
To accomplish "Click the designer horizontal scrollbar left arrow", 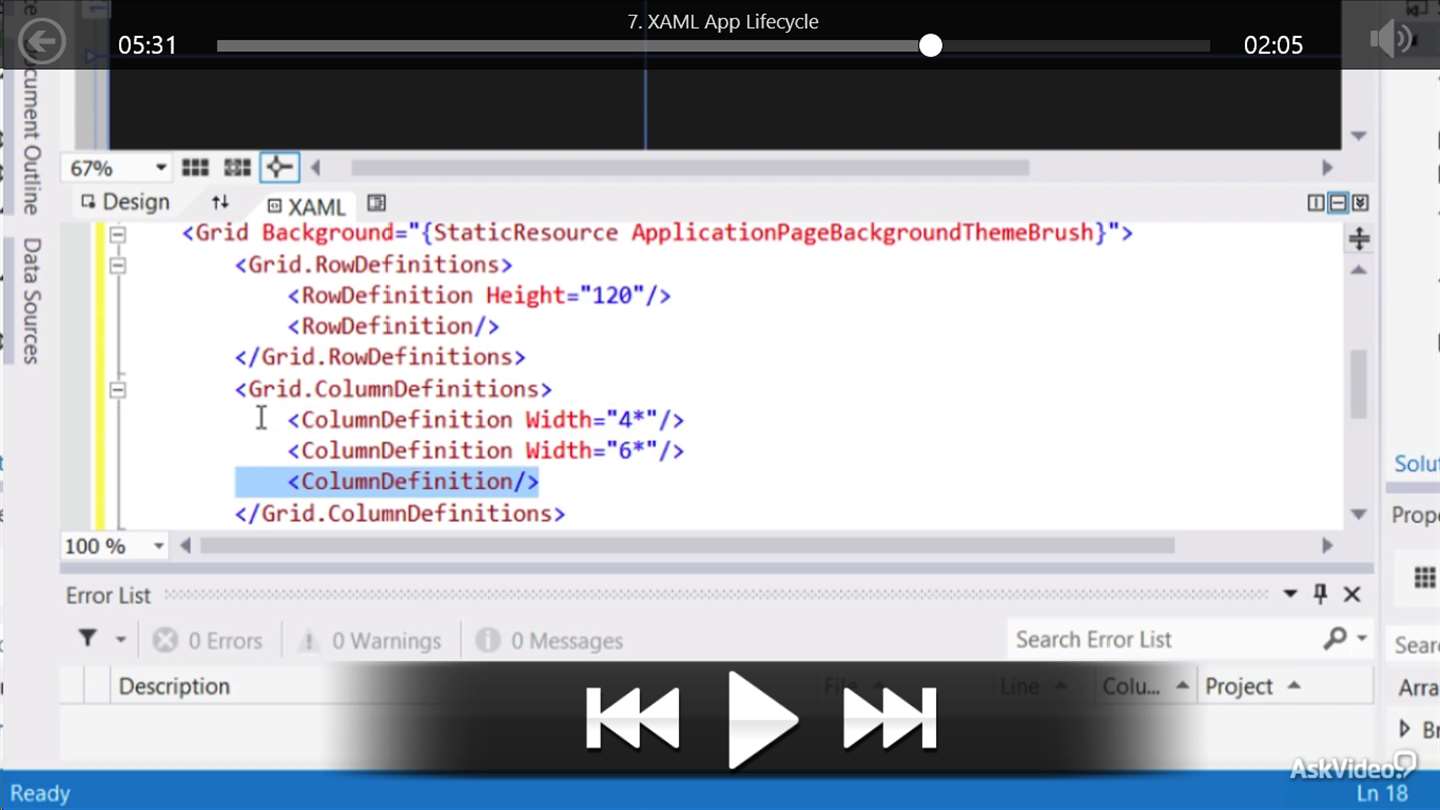I will tap(316, 168).
